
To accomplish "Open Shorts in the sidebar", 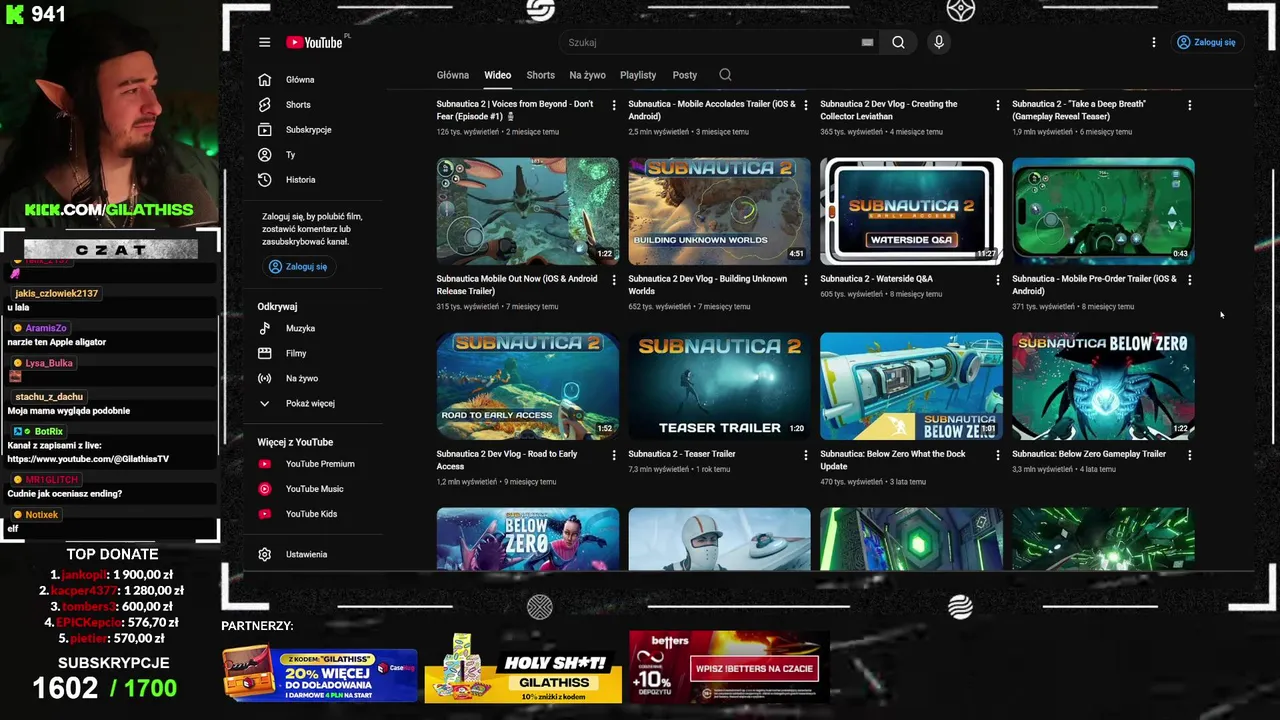I will [298, 105].
